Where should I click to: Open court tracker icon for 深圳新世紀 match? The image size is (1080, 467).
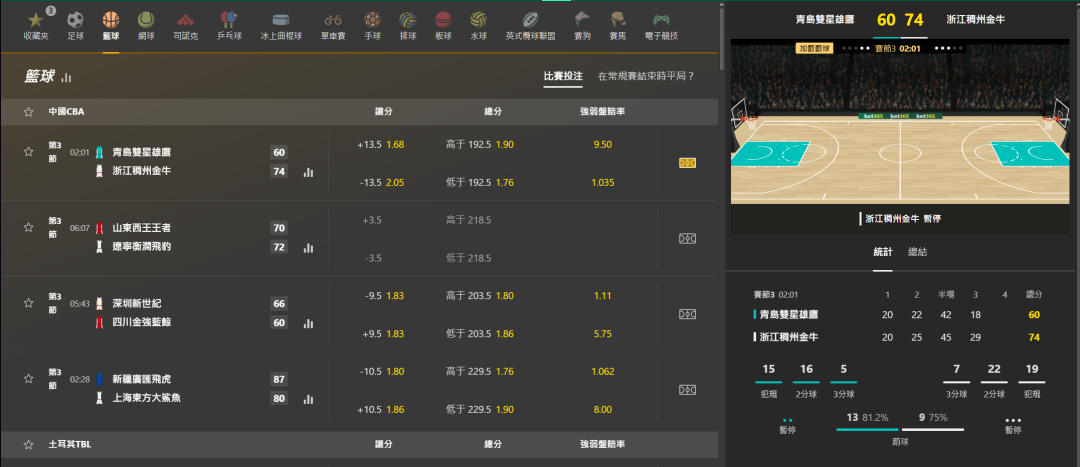687,314
